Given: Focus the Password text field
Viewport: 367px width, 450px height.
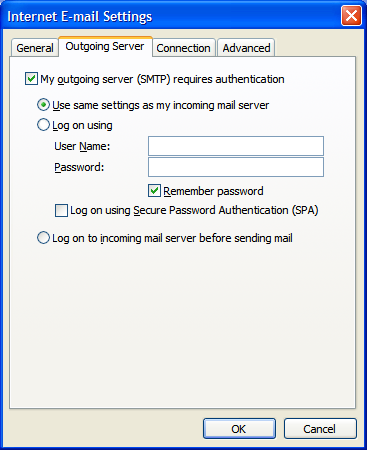Looking at the screenshot, I should pyautogui.click(x=236, y=167).
